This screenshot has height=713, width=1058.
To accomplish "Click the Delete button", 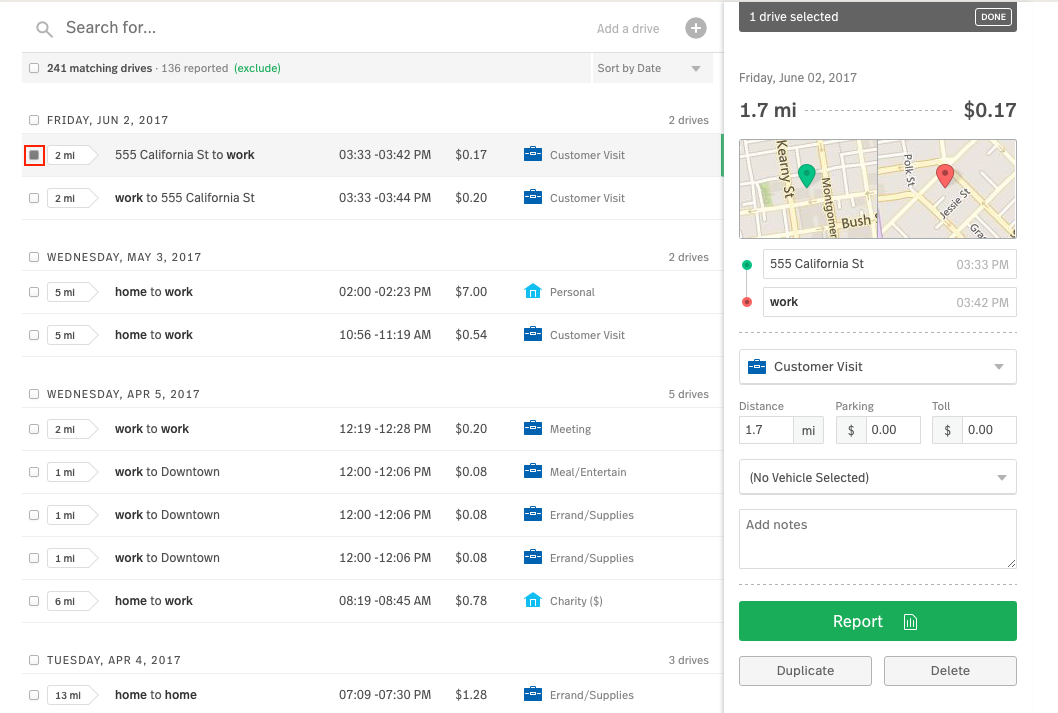I will pos(950,671).
